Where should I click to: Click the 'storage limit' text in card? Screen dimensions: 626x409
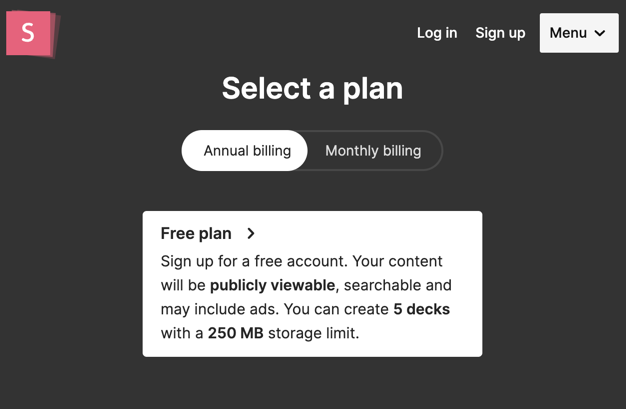(x=313, y=333)
